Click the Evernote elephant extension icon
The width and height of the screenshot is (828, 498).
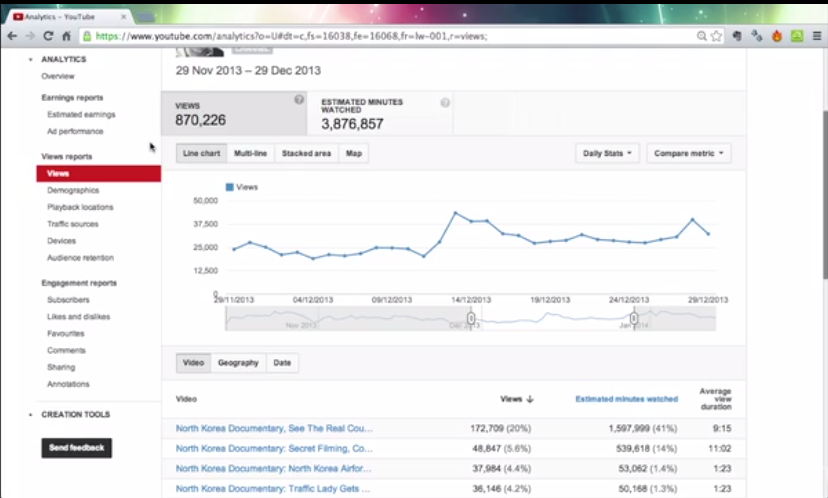(x=737, y=36)
